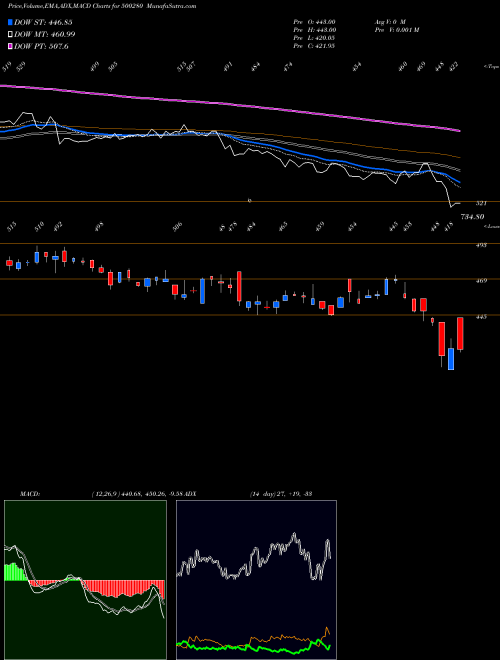Viewport: 500px width, 660px height.
Task: Click the green histogram bars in the MACD panel
Action: click(15, 572)
